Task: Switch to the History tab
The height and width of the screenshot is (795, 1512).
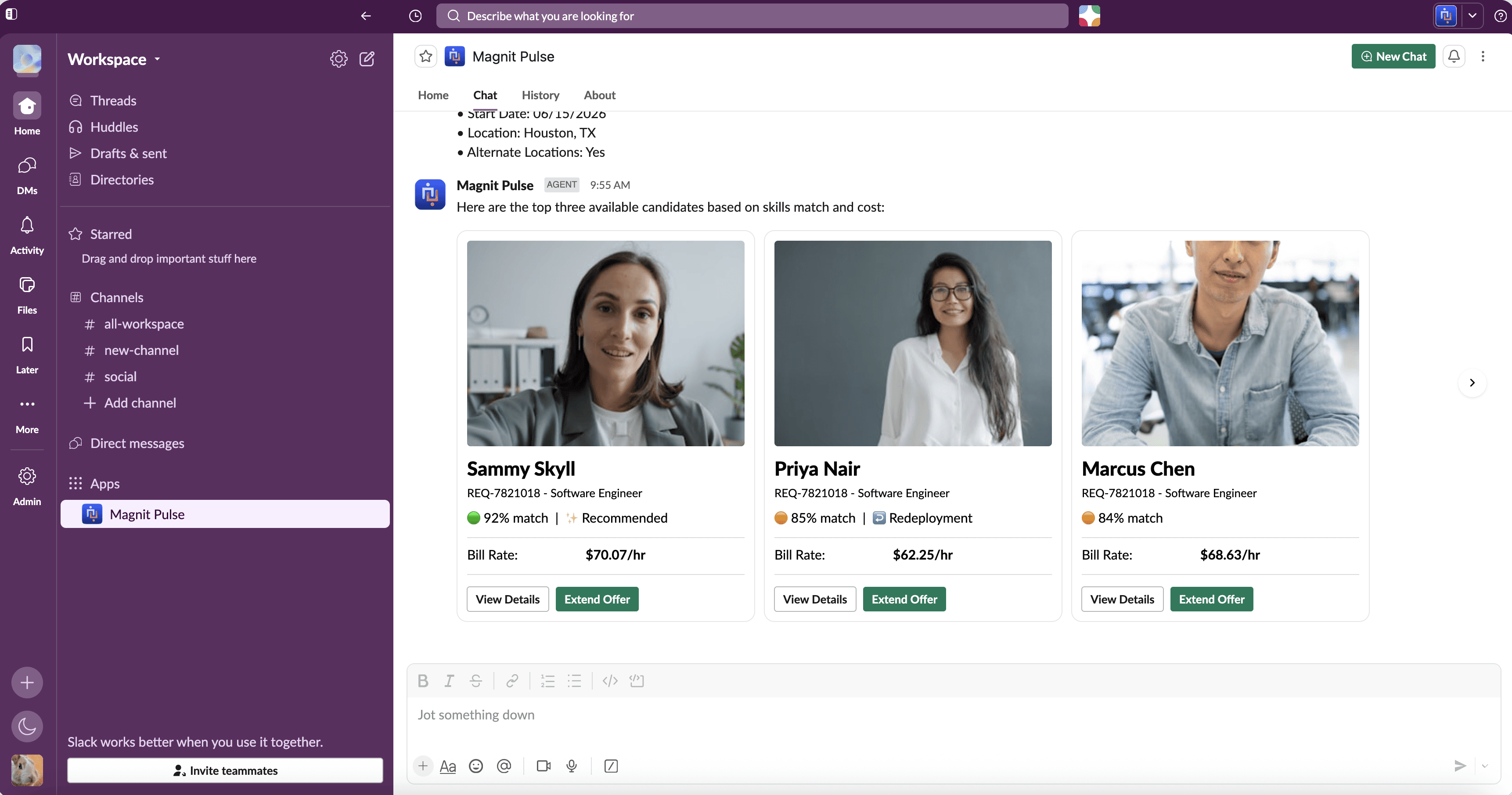Action: (x=540, y=95)
